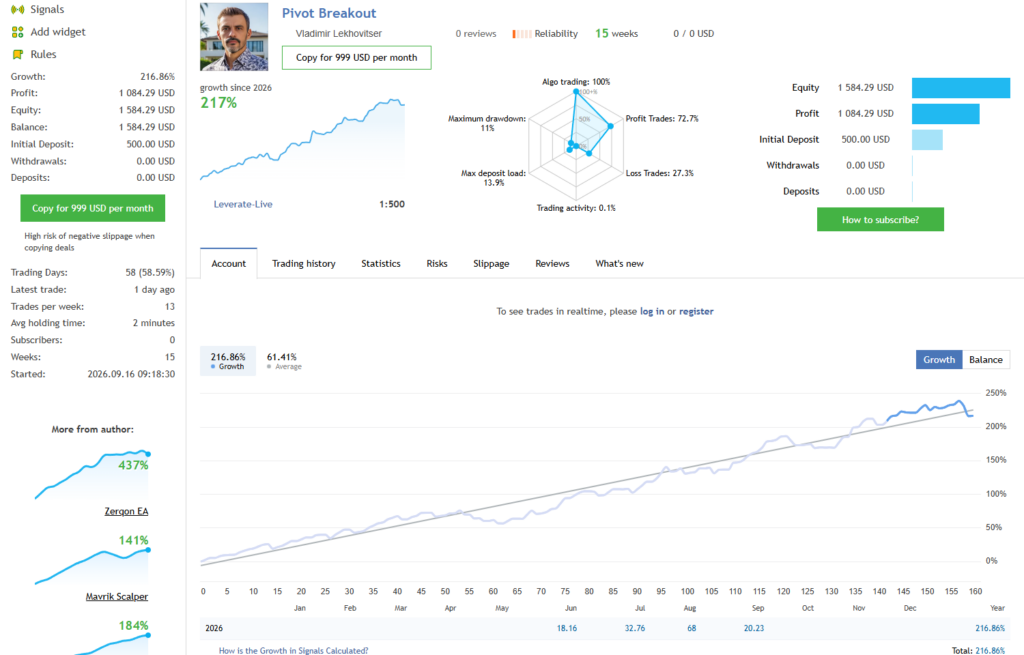The width and height of the screenshot is (1024, 655).
Task: Click the July monthly value 32.76
Action: (x=635, y=628)
